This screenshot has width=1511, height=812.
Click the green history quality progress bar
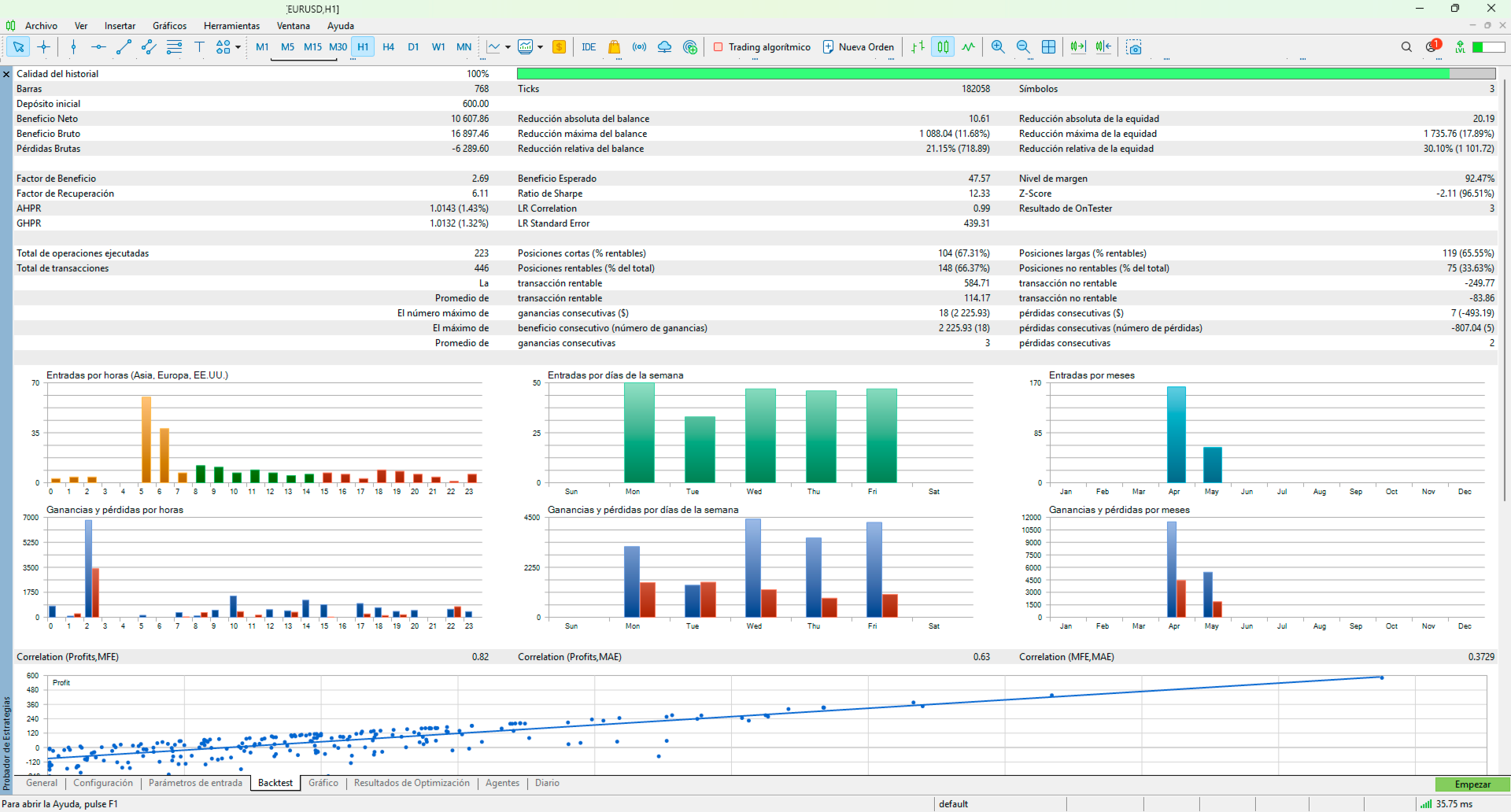click(982, 74)
